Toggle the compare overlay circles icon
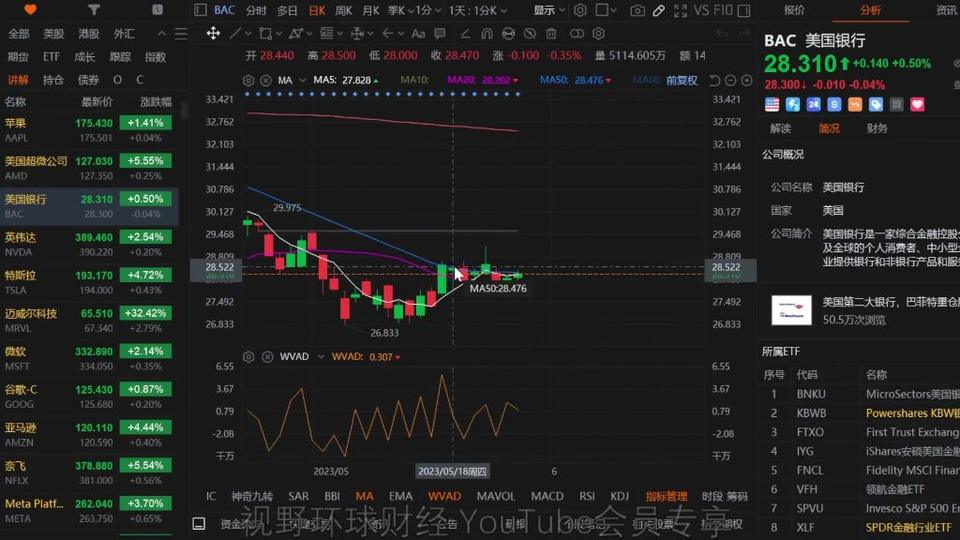The image size is (960, 540). pos(577,34)
